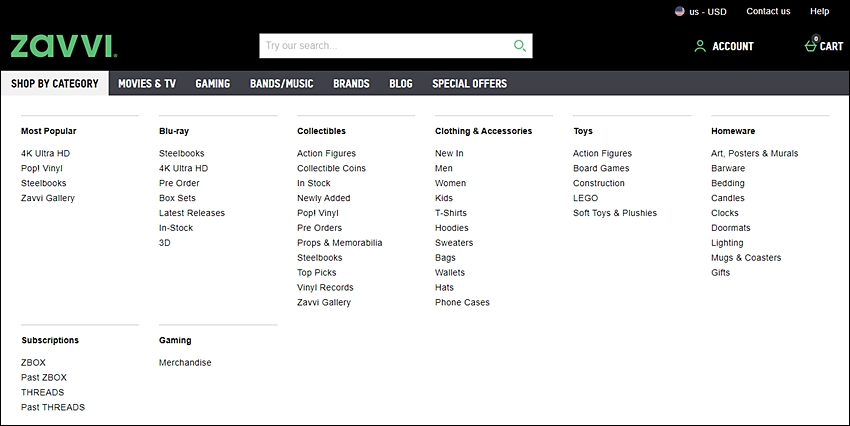The height and width of the screenshot is (426, 850).
Task: Open the Homeware heading
Action: [733, 131]
